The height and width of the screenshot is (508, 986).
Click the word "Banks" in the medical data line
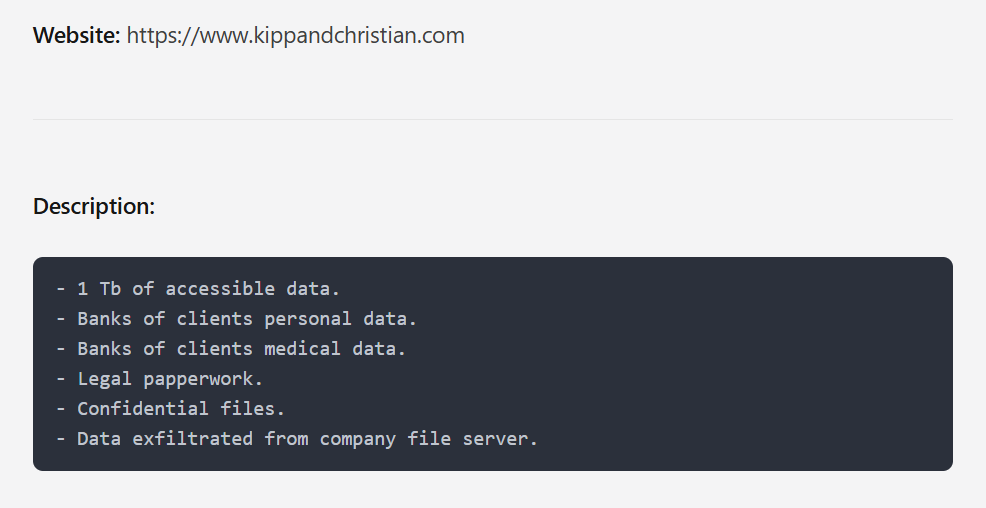coord(104,349)
